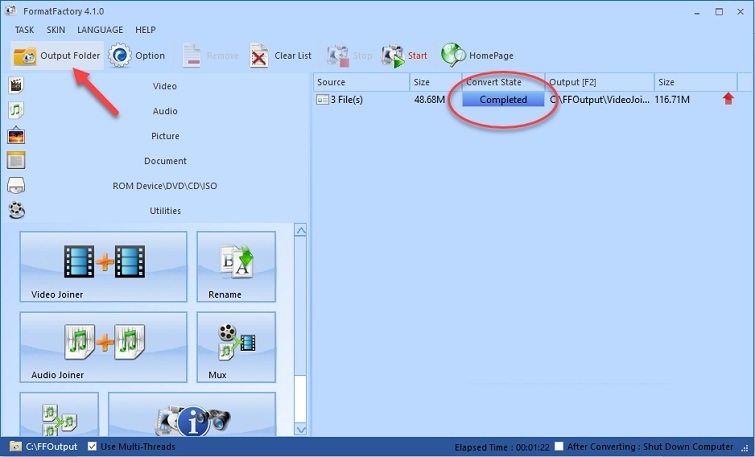Image resolution: width=755 pixels, height=457 pixels.
Task: Click the Option gear icon
Action: tap(122, 56)
